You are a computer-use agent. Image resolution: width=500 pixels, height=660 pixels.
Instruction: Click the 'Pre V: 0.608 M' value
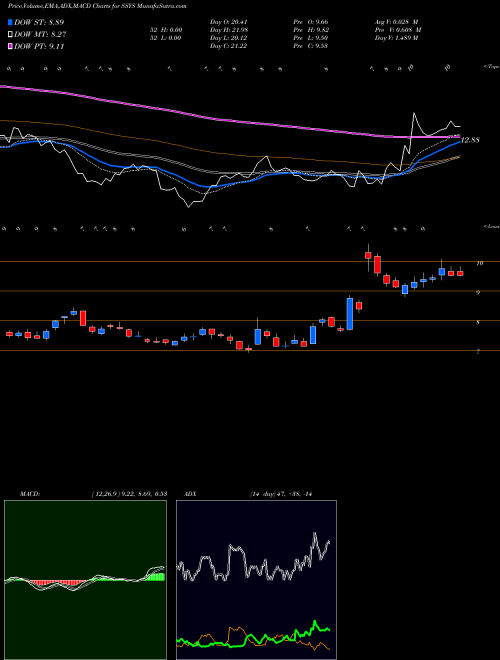[x=398, y=30]
